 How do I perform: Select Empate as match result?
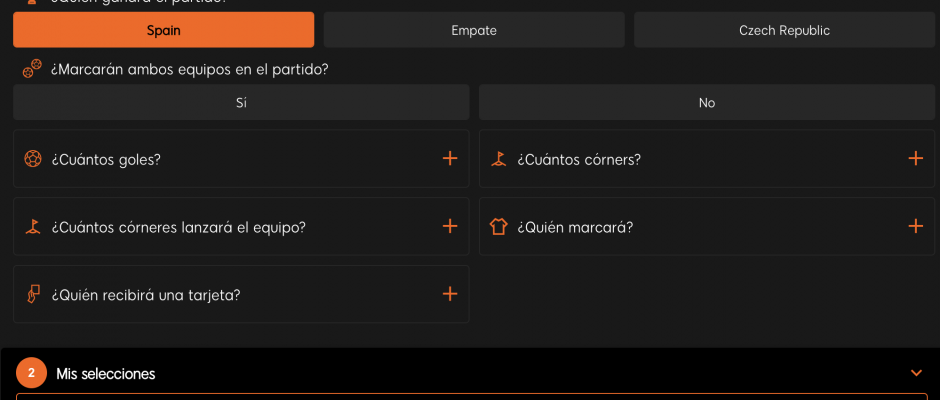point(474,30)
